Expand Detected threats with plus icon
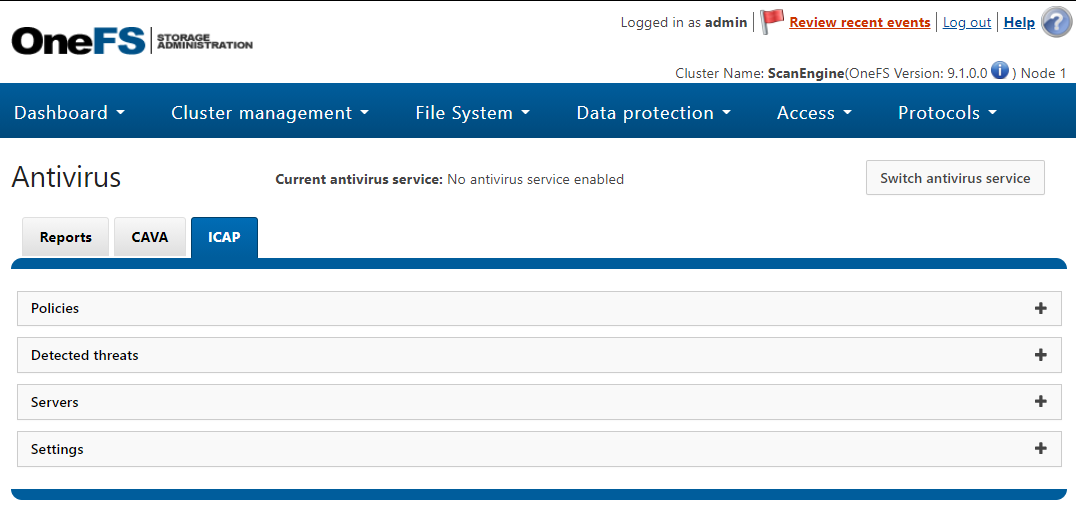 click(x=1041, y=355)
